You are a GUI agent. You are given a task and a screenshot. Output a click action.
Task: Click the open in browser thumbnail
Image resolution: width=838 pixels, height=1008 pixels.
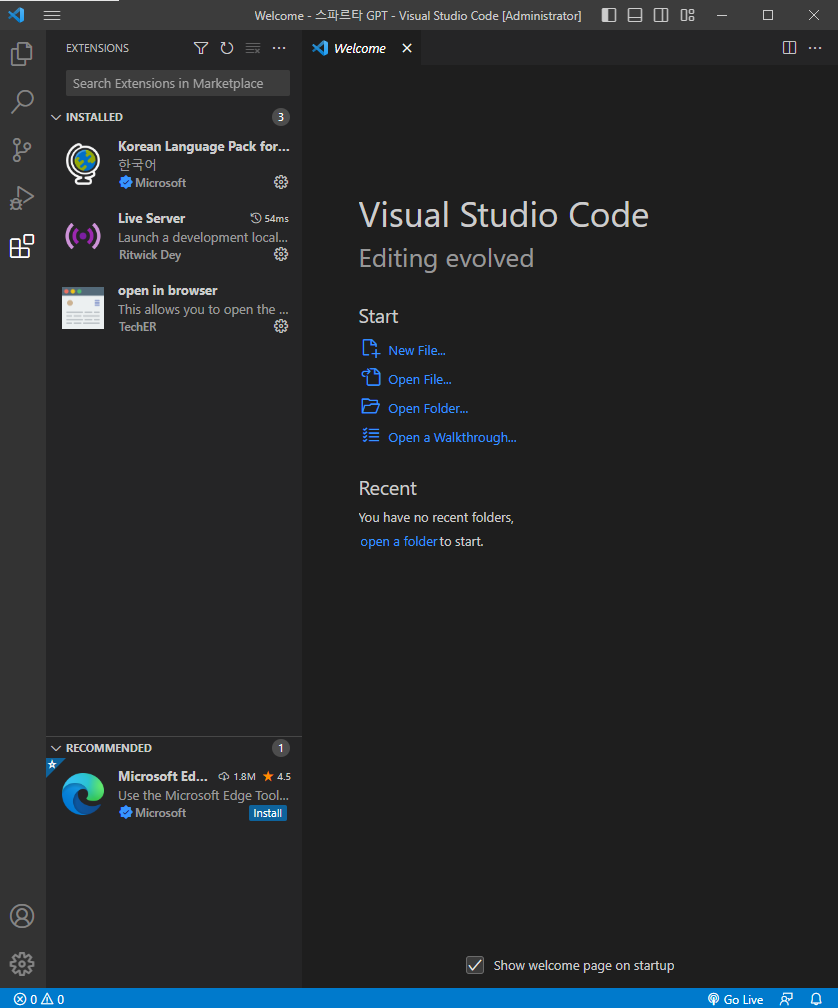pos(83,308)
